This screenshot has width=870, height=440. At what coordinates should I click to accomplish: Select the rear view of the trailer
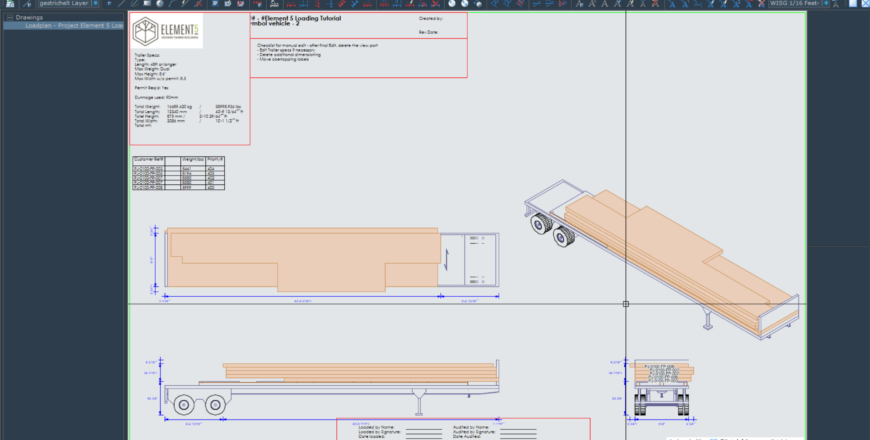pos(661,389)
